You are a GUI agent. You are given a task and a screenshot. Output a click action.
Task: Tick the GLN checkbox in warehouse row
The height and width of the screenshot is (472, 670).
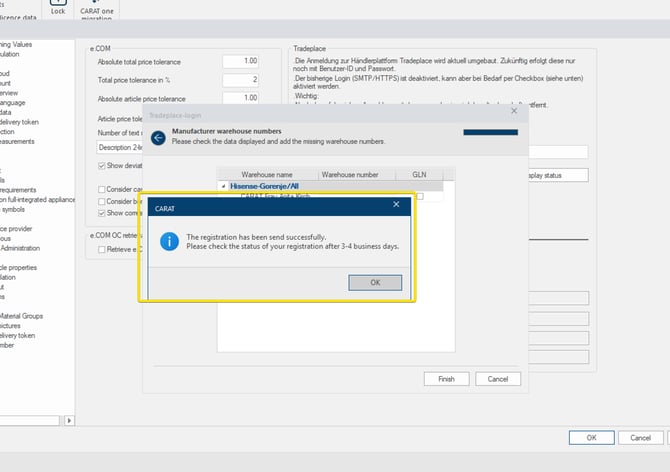pos(420,196)
